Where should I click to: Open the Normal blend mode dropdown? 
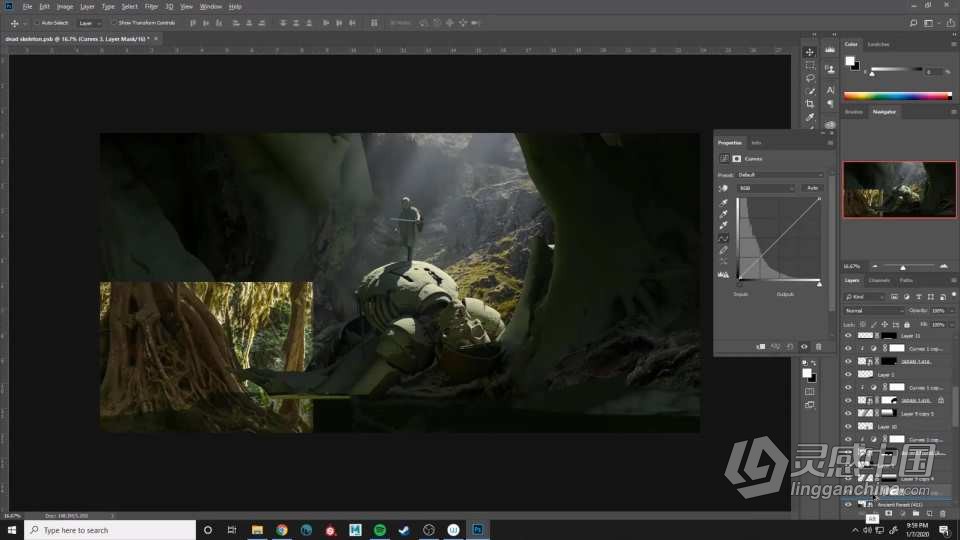874,311
